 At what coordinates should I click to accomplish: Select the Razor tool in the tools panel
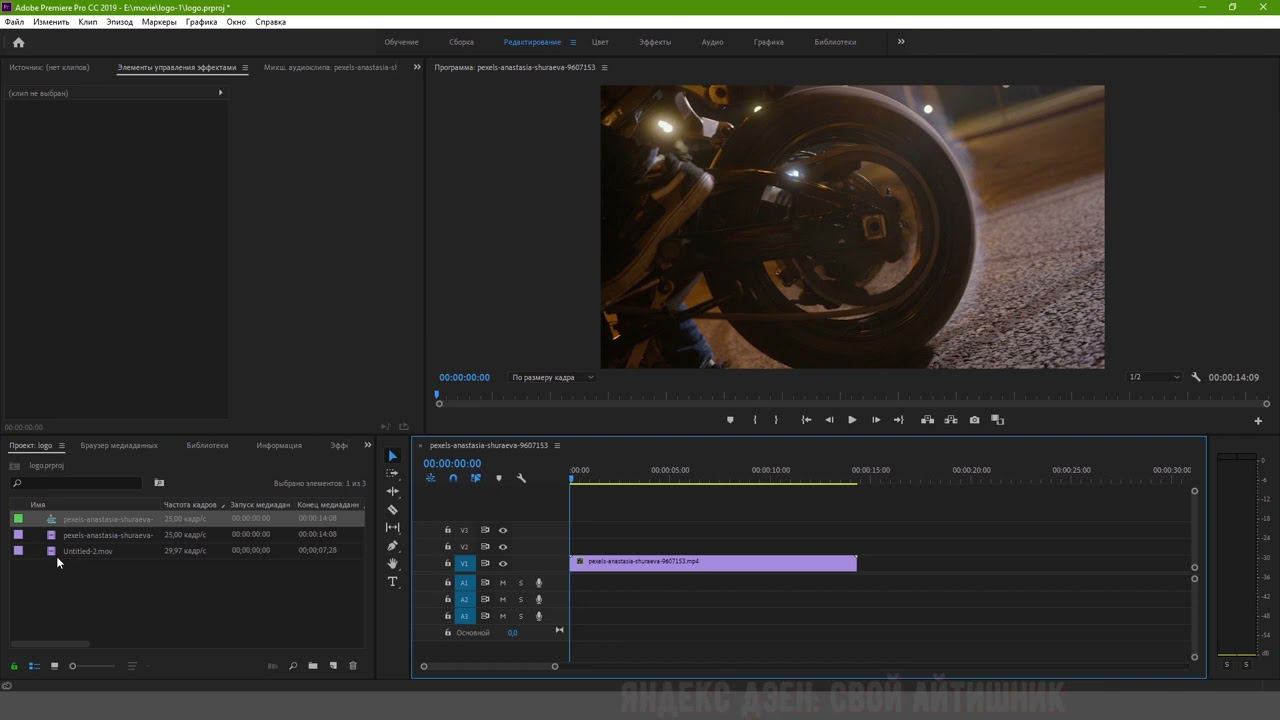pyautogui.click(x=392, y=510)
